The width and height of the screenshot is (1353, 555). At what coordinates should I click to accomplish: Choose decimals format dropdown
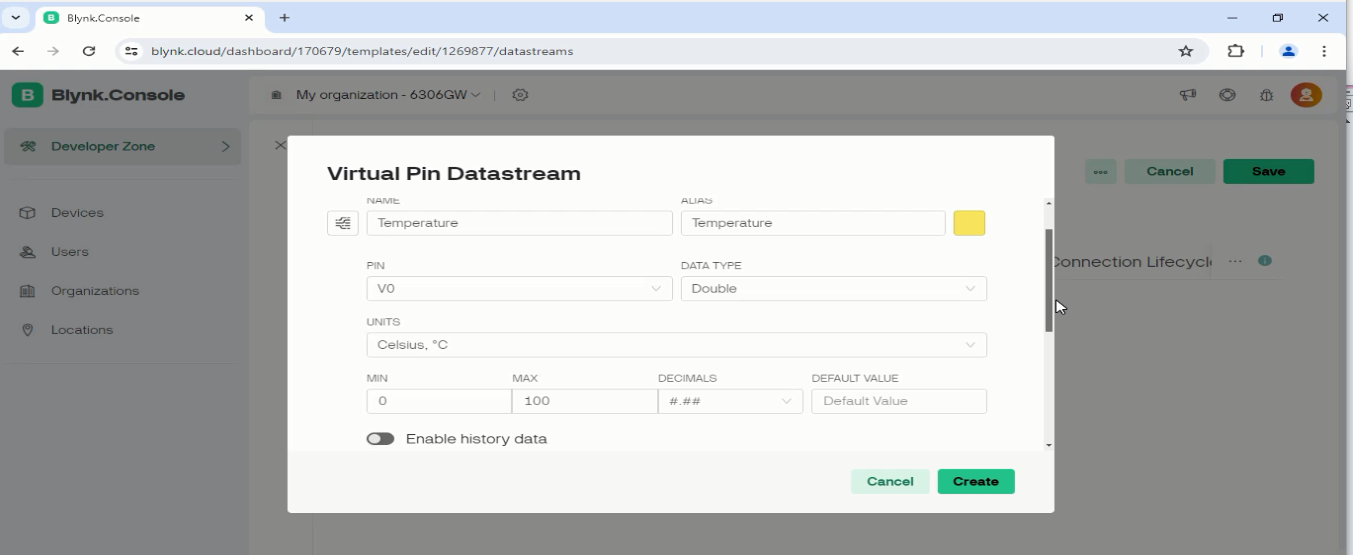[730, 401]
